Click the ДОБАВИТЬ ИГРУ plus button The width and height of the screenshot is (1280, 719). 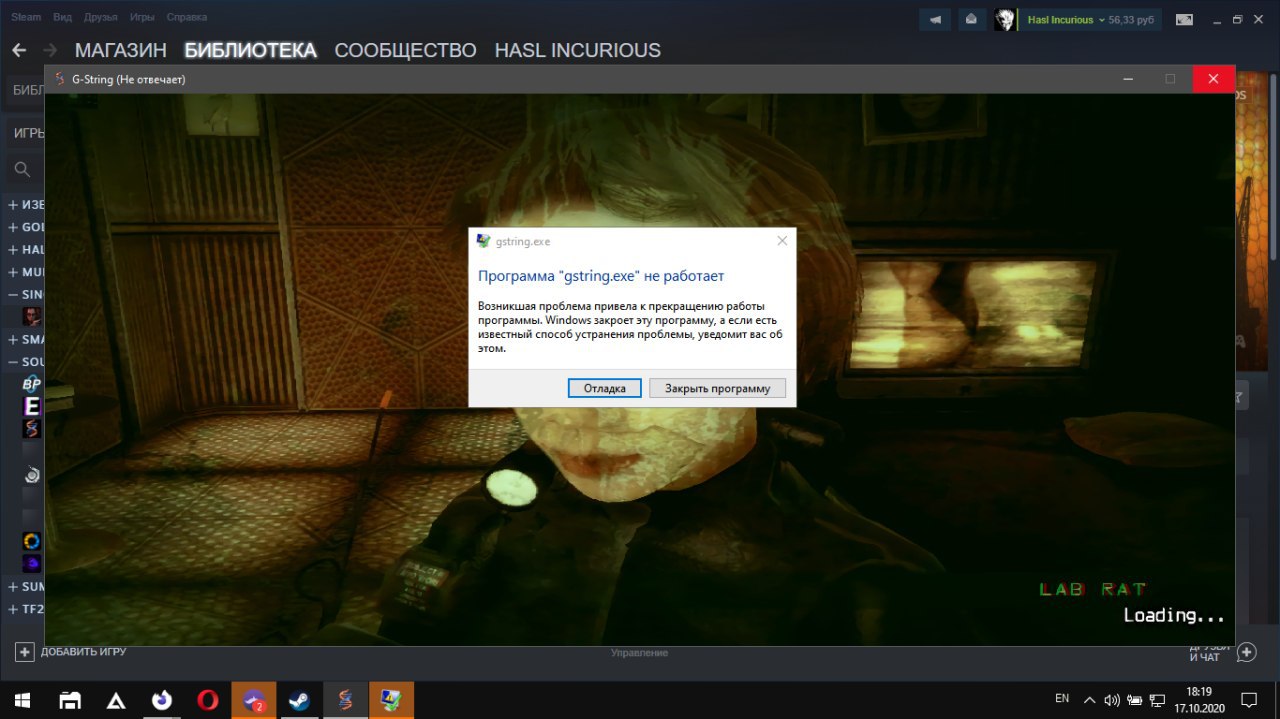[x=24, y=652]
